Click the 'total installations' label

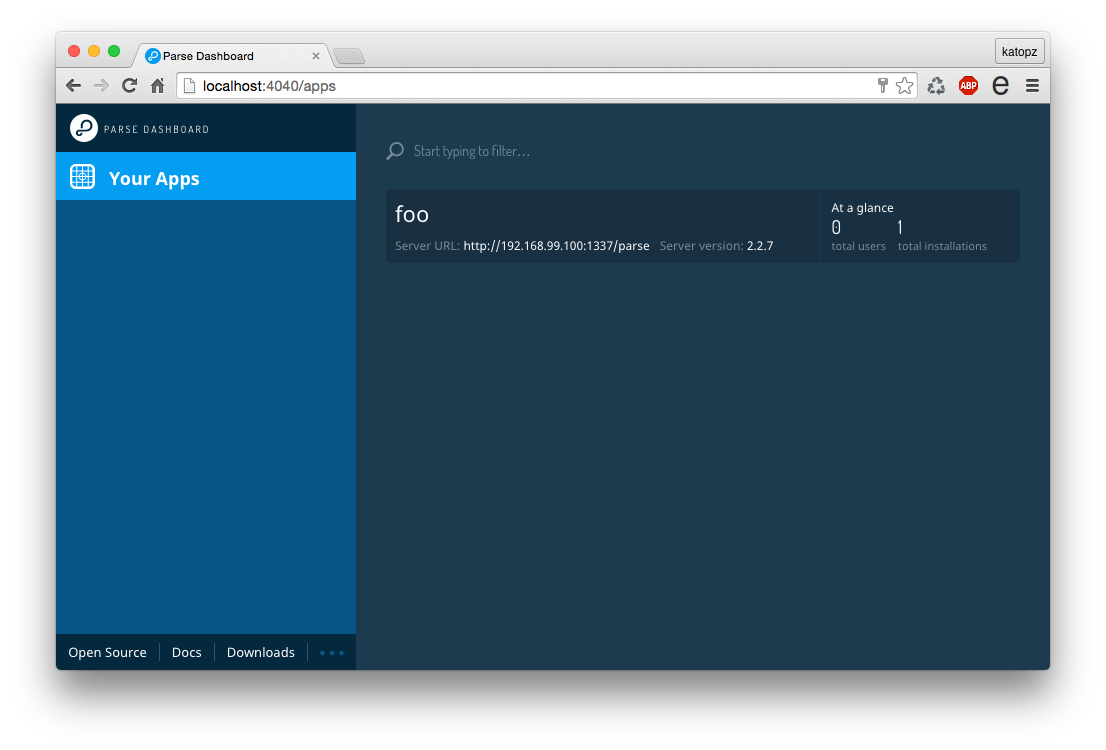[942, 246]
